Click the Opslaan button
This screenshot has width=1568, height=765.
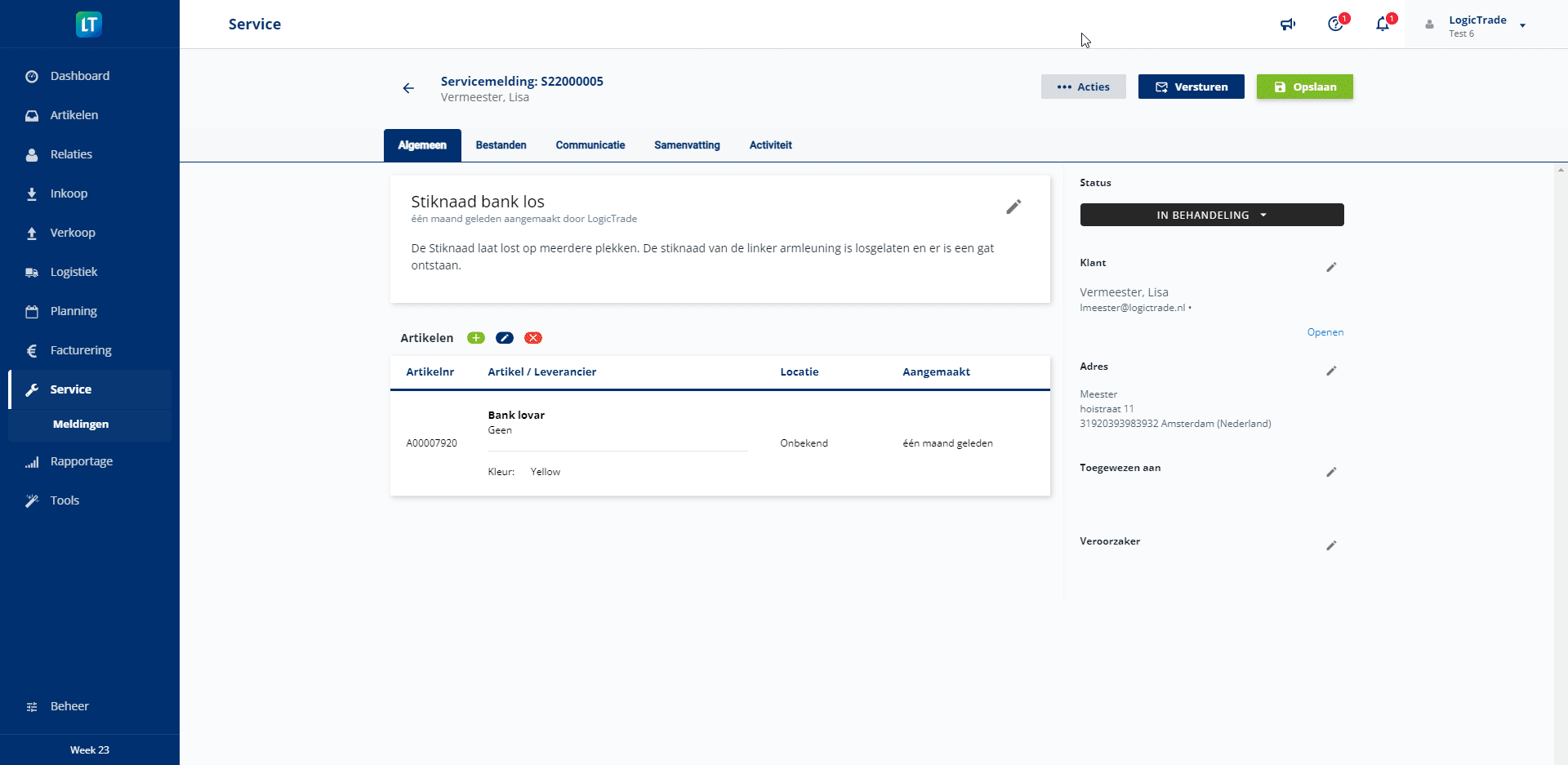[1304, 87]
